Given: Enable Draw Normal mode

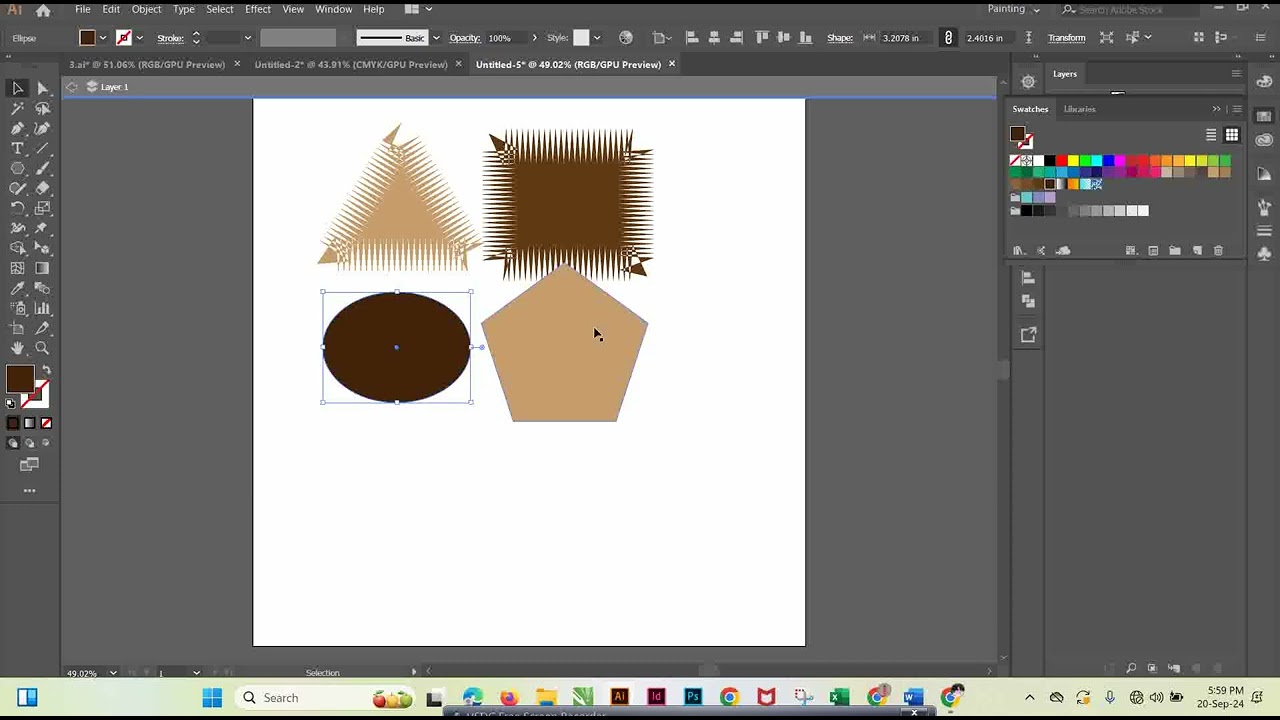Looking at the screenshot, I should click(13, 443).
